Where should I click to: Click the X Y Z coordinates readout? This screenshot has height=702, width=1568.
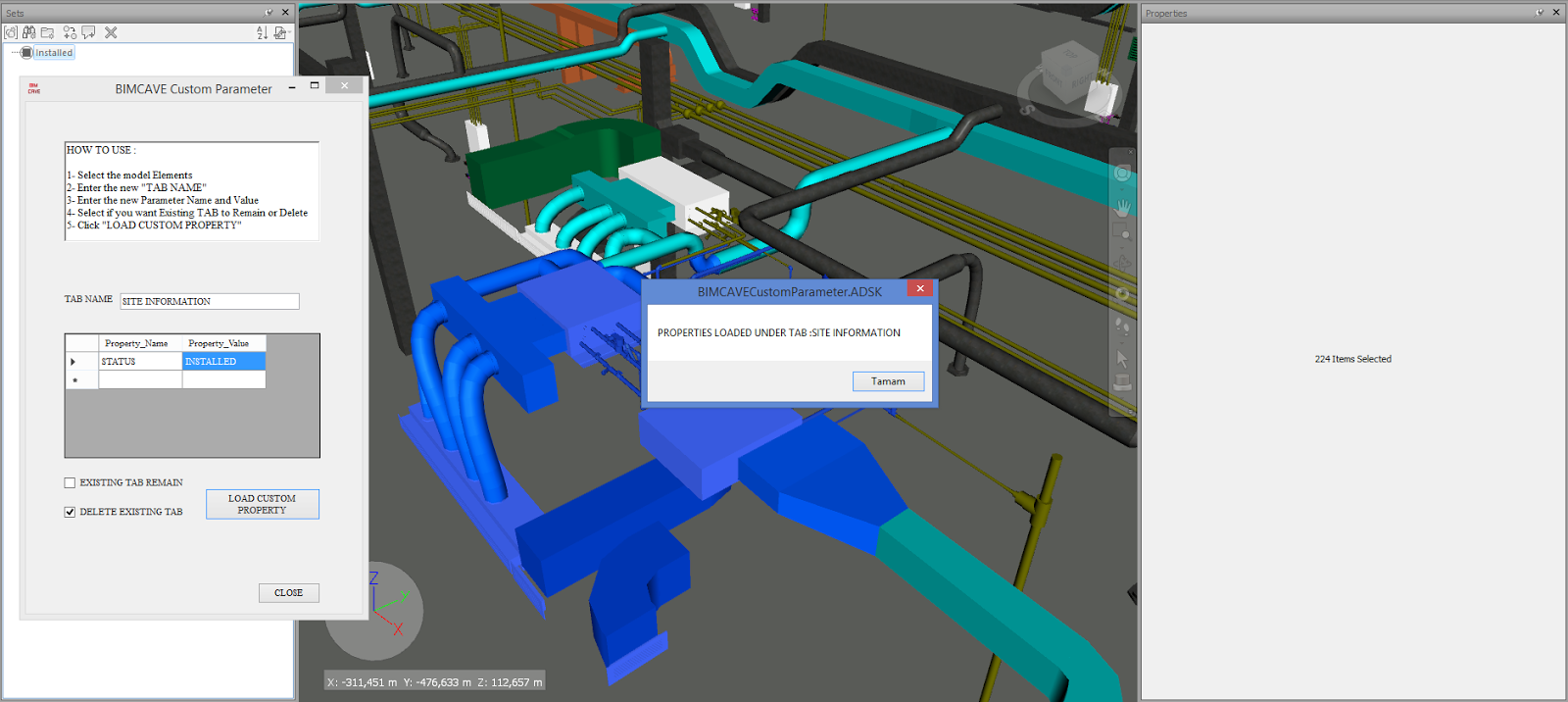[434, 682]
